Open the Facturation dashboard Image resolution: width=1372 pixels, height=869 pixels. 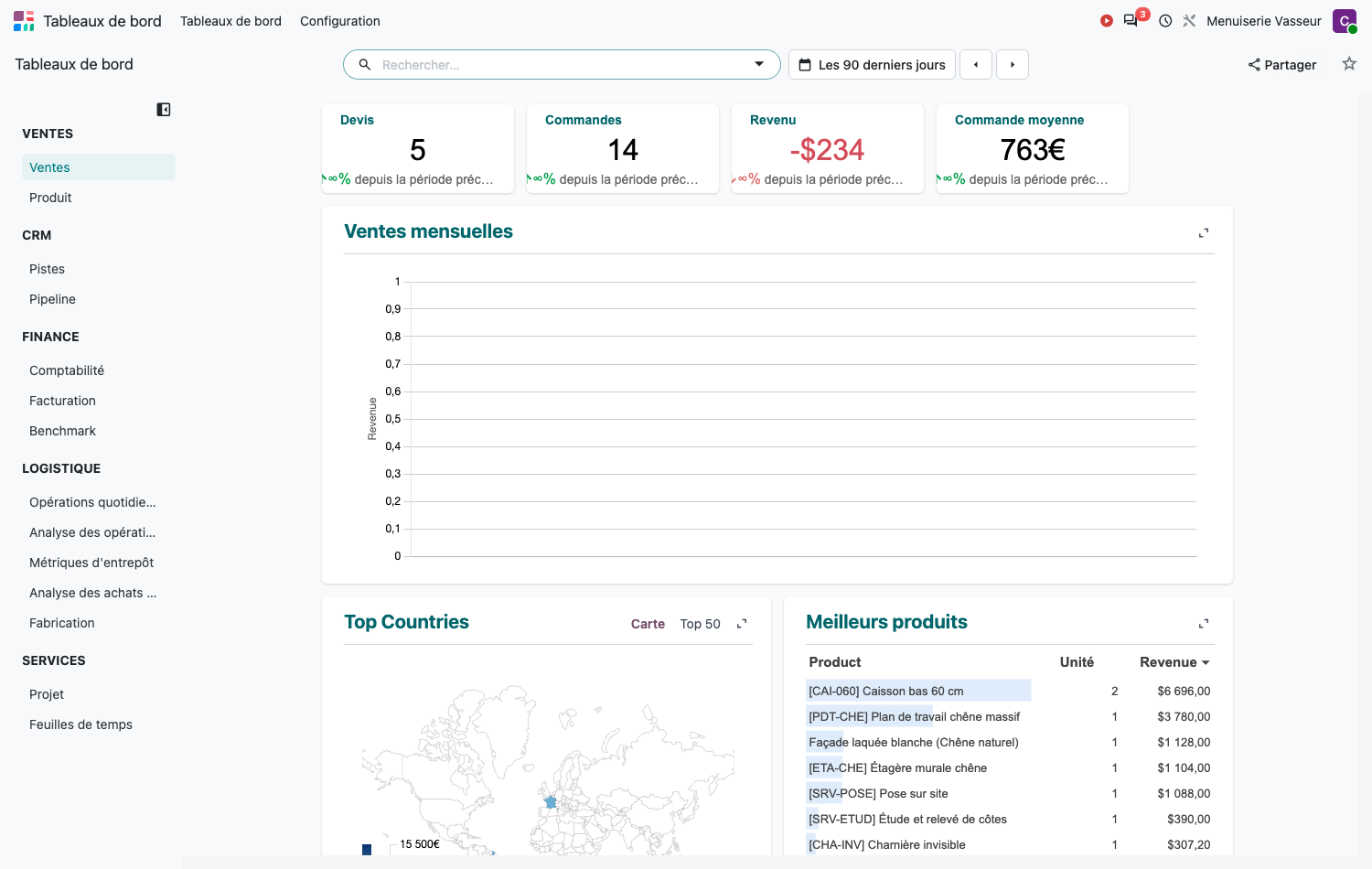pyautogui.click(x=99, y=401)
